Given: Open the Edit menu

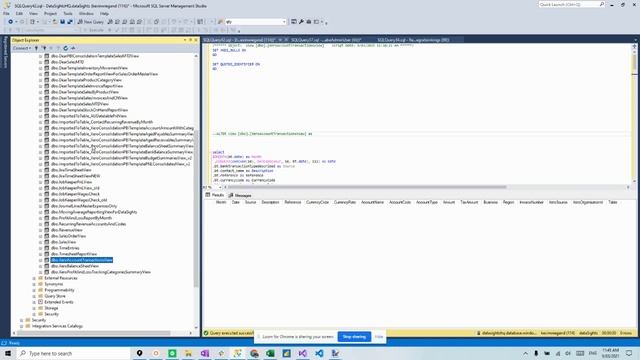Looking at the screenshot, I should click(x=19, y=13).
